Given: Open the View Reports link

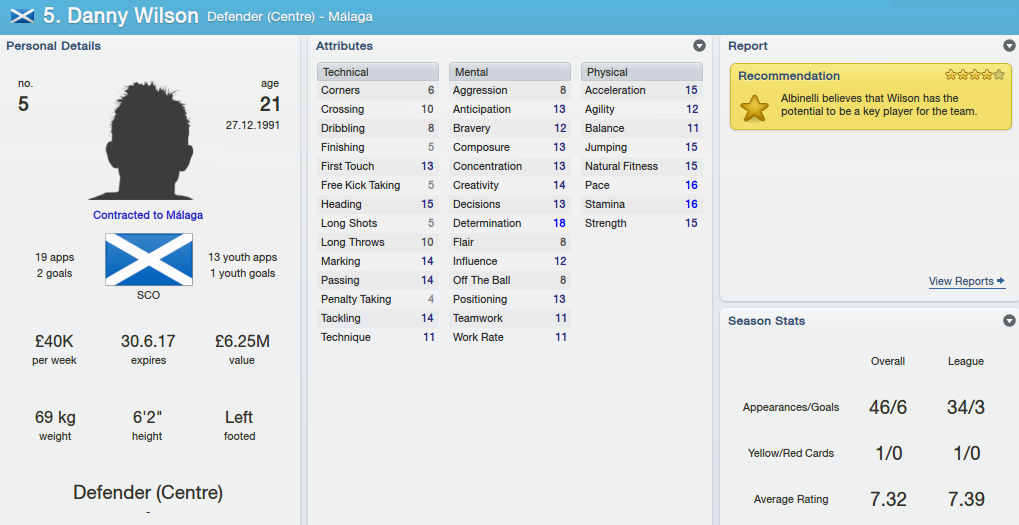Looking at the screenshot, I should tap(961, 281).
